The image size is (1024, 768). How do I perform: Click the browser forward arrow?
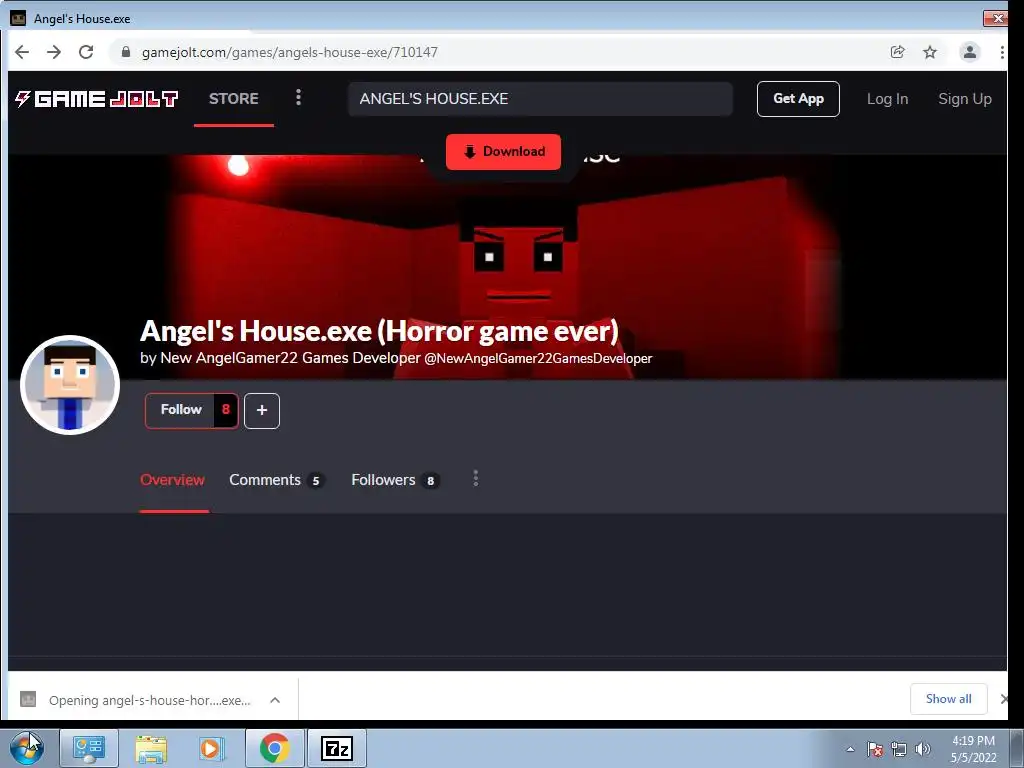pyautogui.click(x=54, y=52)
